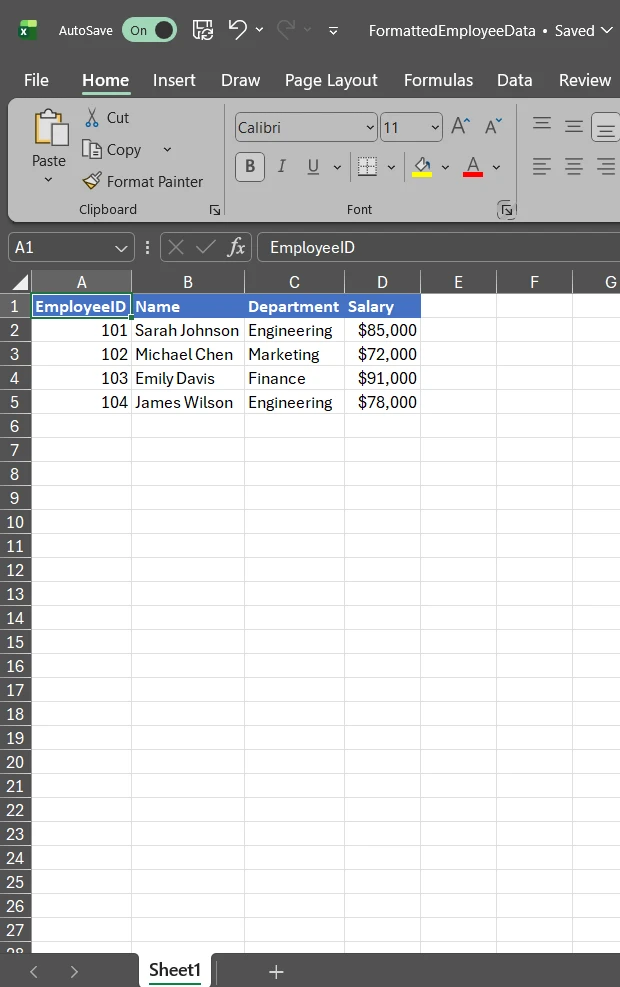Open the Insert ribbon tab

(x=174, y=80)
